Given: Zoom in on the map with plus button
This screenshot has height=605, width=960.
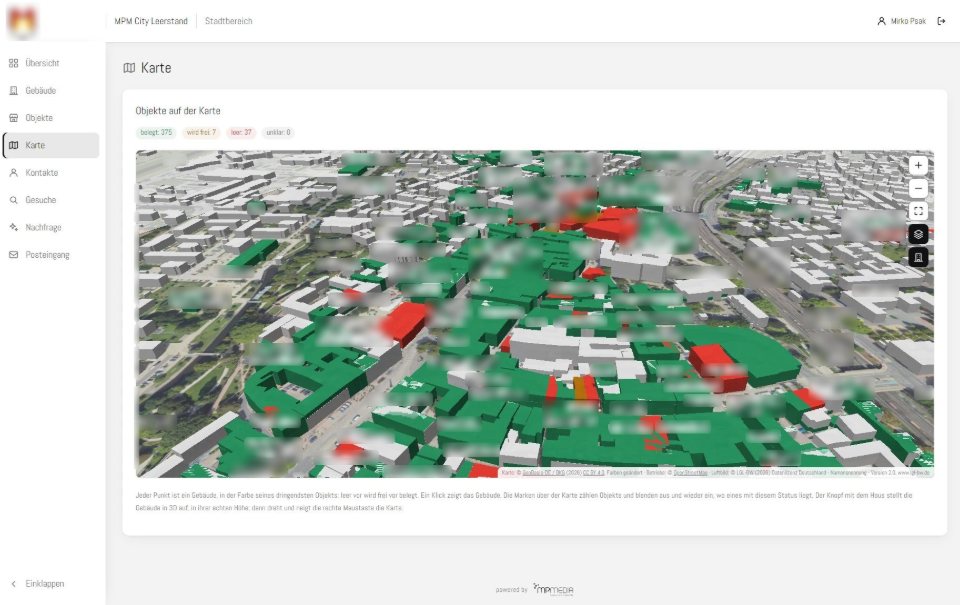Looking at the screenshot, I should (918, 165).
